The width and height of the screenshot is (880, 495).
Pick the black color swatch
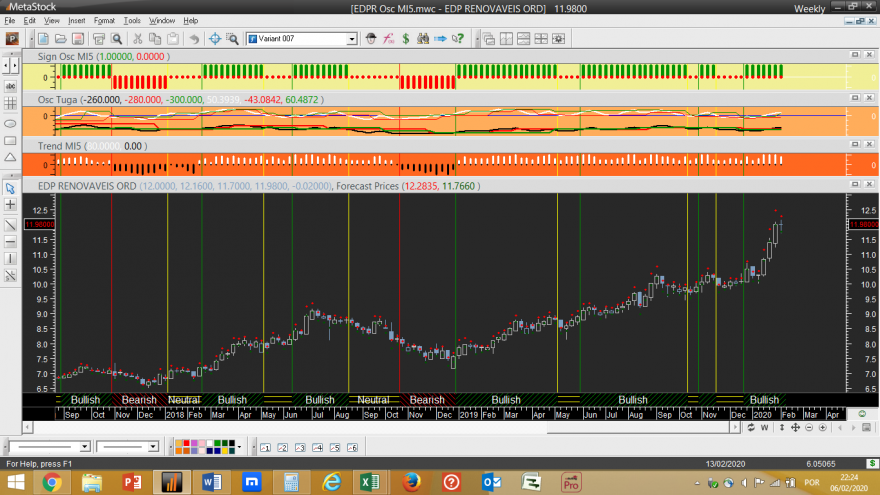click(x=232, y=443)
